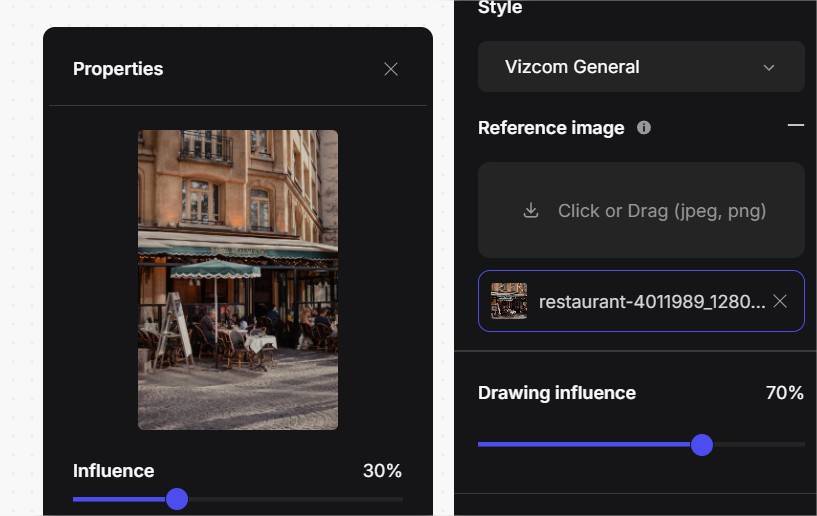Click the Properties panel title
817x516 pixels.
[x=118, y=69]
